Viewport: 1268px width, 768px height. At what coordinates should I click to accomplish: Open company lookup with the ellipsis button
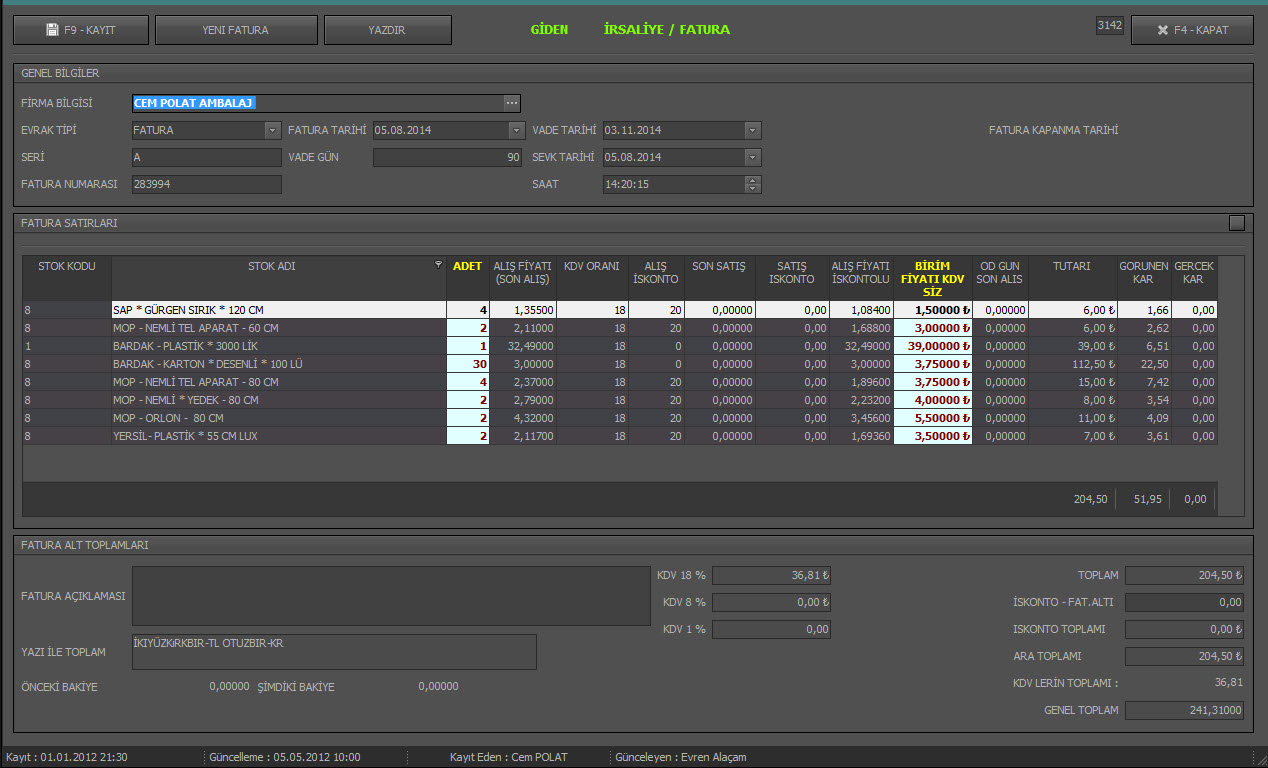[x=512, y=103]
